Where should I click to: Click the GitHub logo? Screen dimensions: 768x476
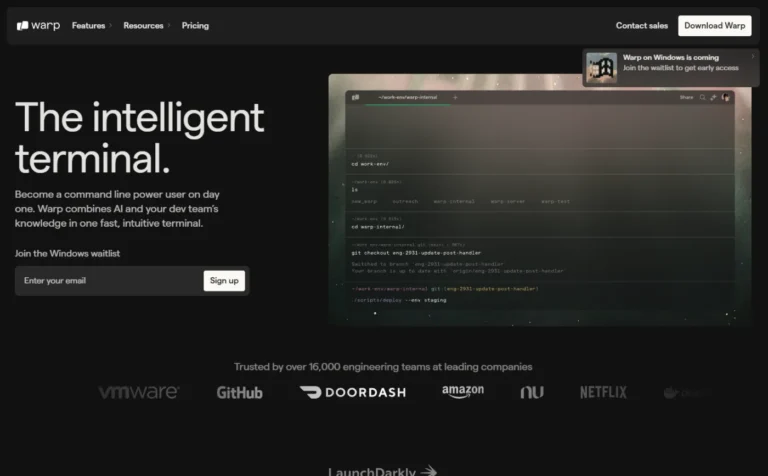click(240, 393)
